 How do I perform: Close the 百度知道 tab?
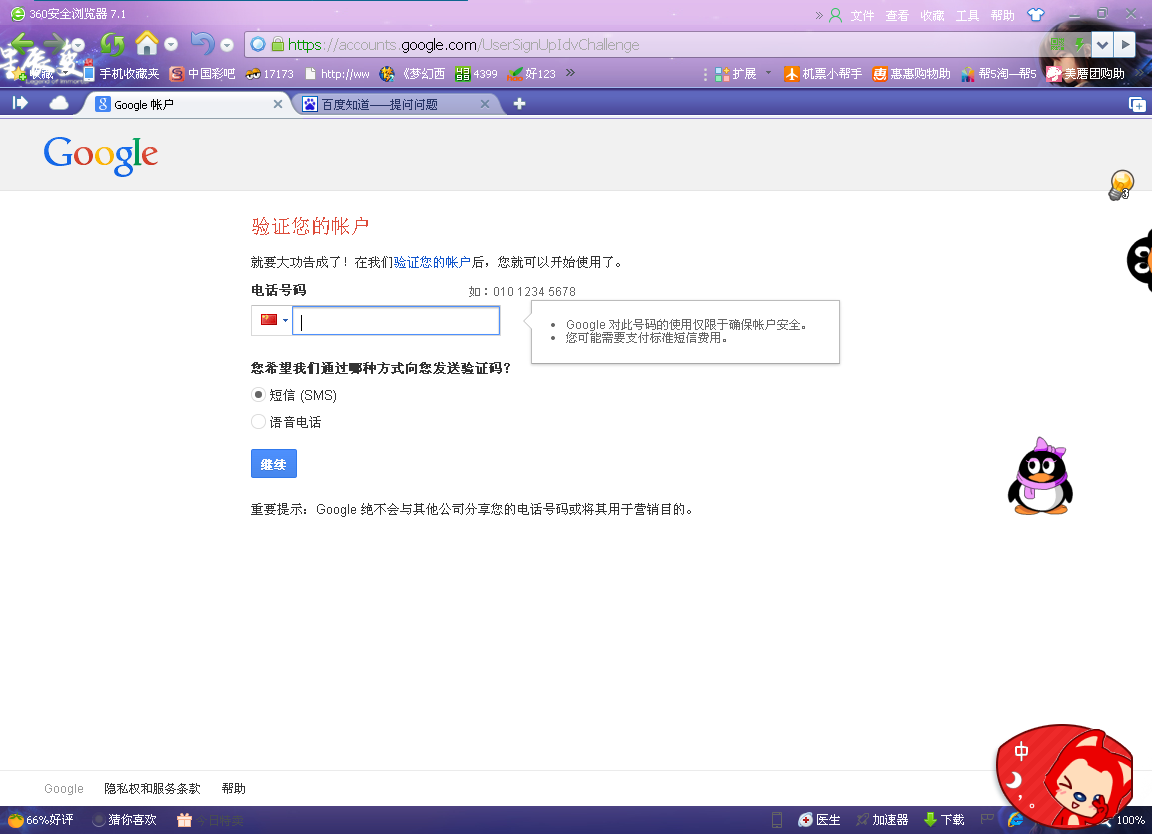485,104
